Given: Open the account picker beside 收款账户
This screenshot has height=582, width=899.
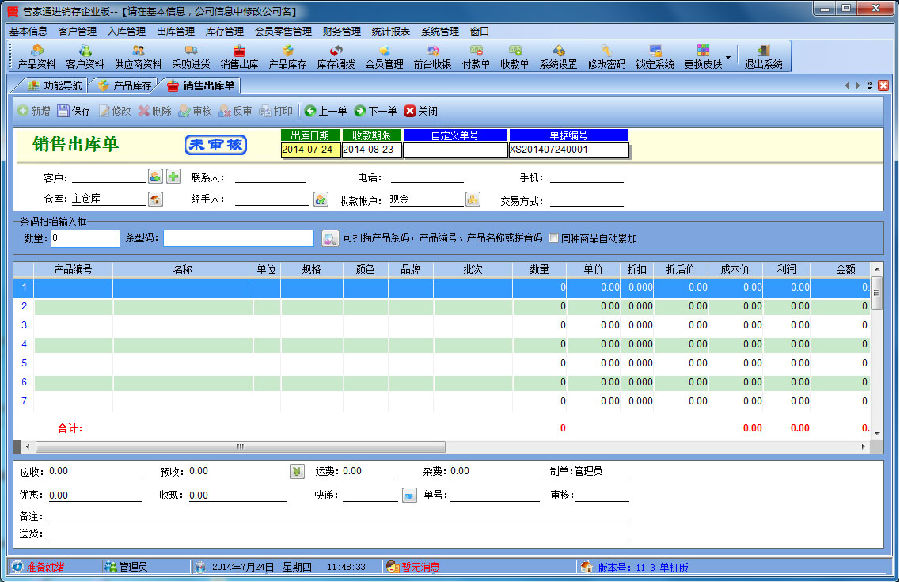Looking at the screenshot, I should tap(472, 199).
